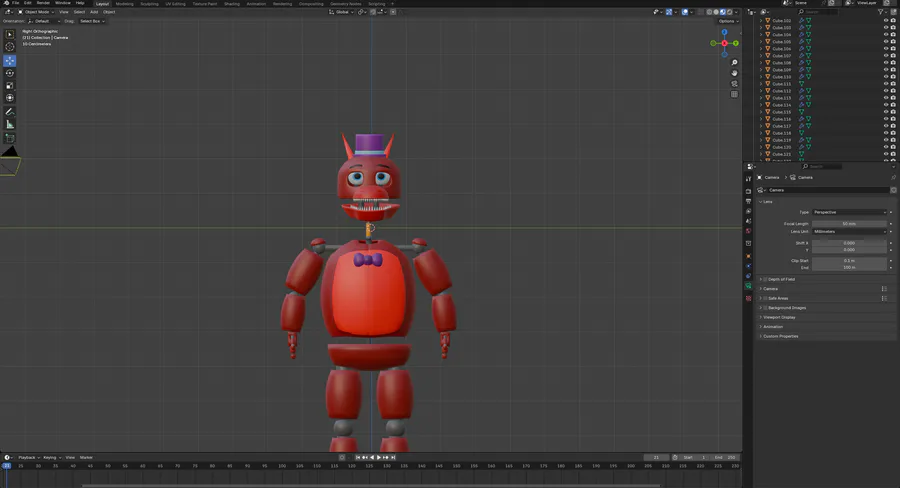Open the Render menu
This screenshot has height=488, width=900.
point(43,3)
